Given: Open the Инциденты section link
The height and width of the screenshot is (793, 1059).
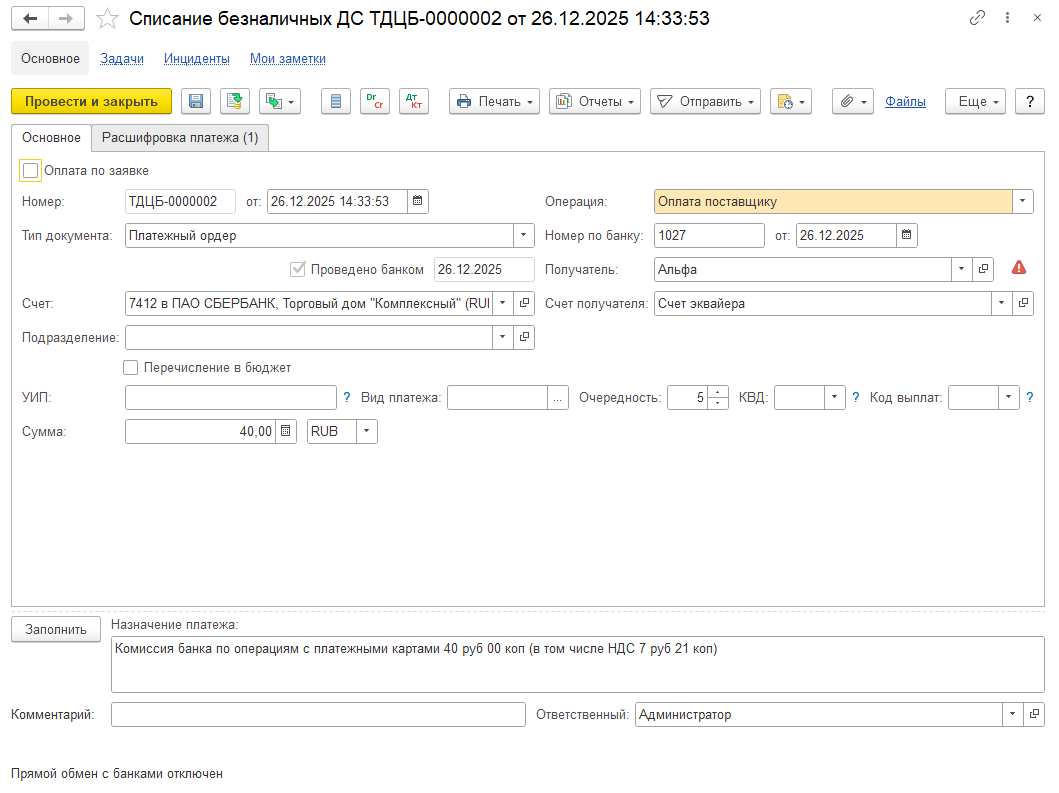Looking at the screenshot, I should pos(197,59).
